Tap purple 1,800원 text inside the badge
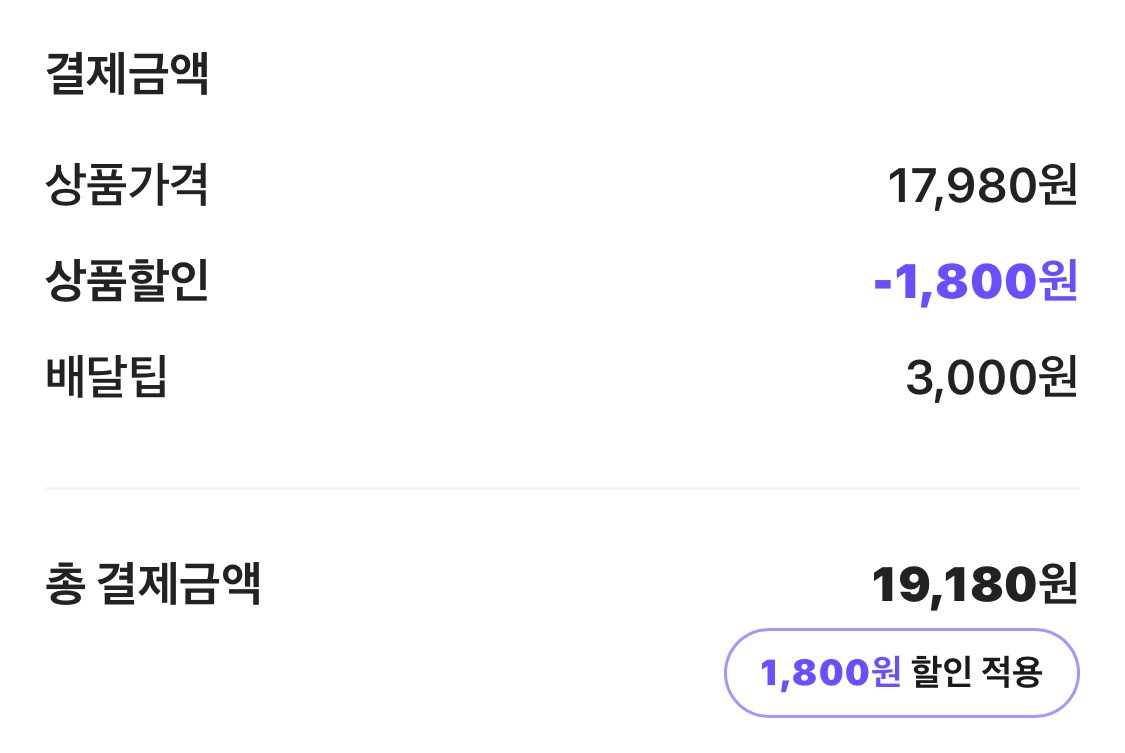The image size is (1125, 753). click(x=830, y=673)
